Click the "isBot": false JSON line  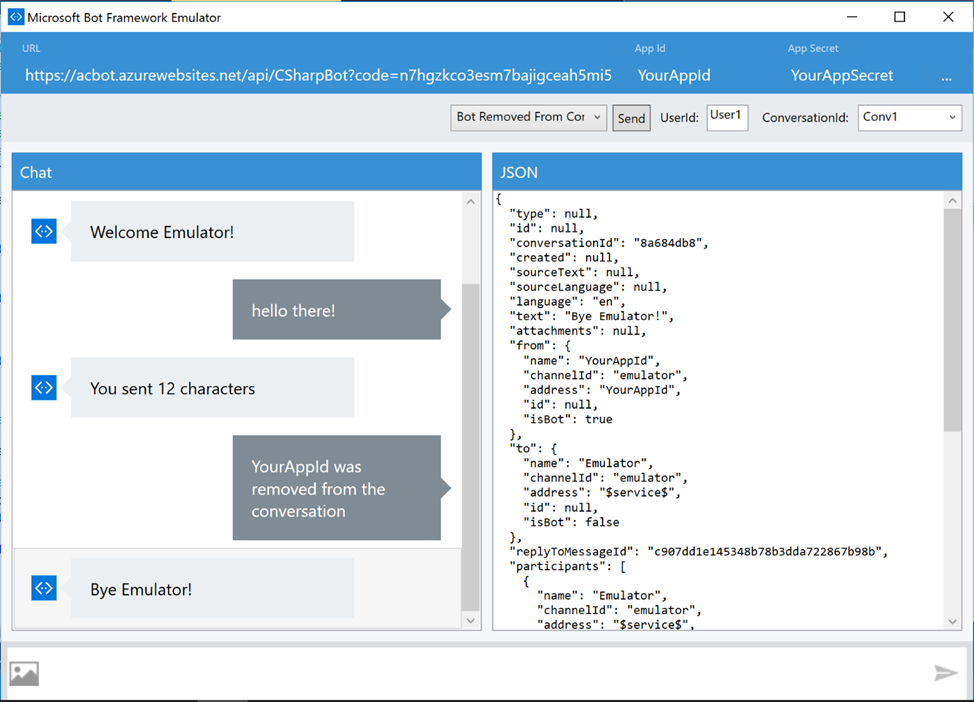[571, 522]
